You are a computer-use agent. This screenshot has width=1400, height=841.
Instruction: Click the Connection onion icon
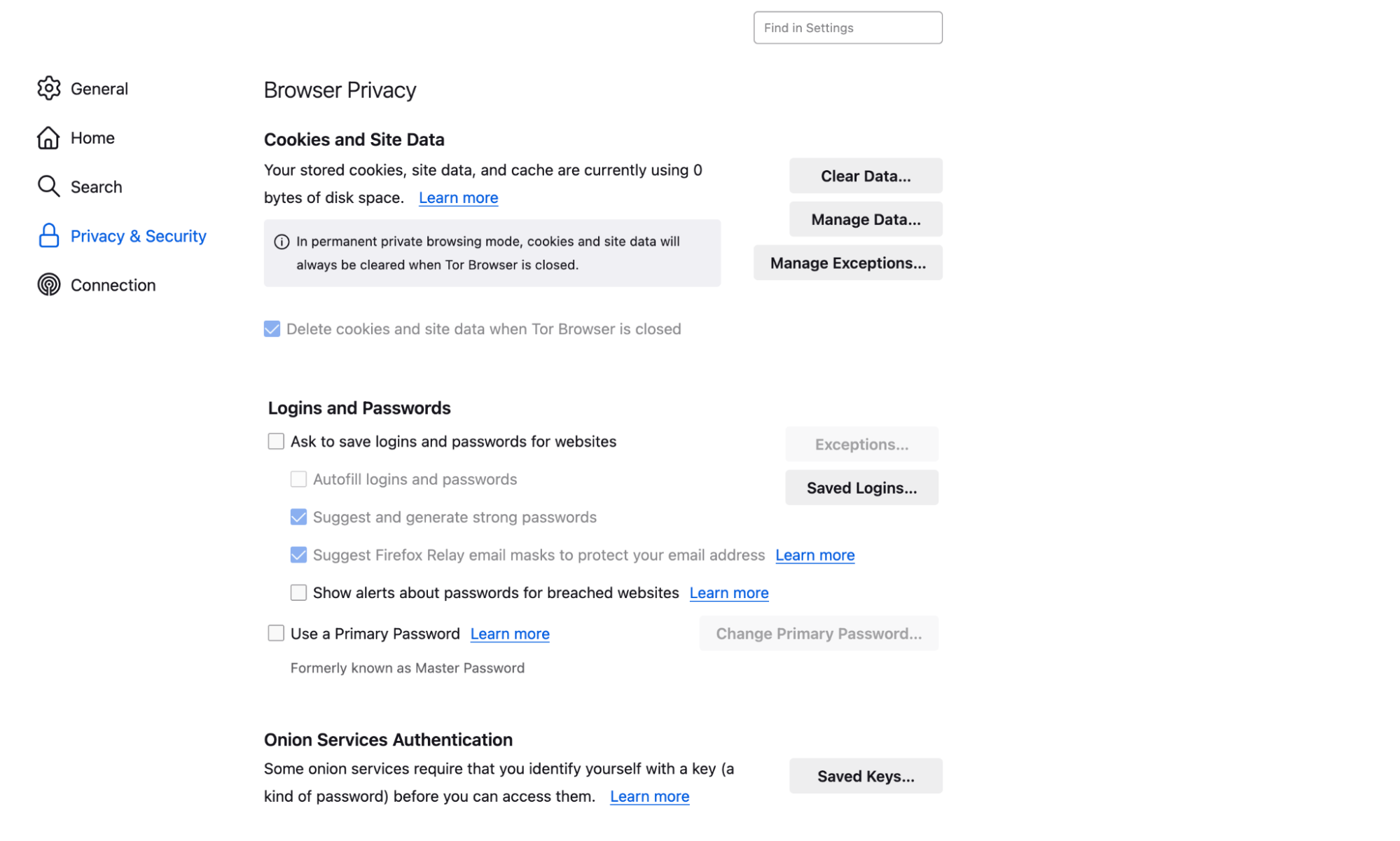[x=48, y=285]
